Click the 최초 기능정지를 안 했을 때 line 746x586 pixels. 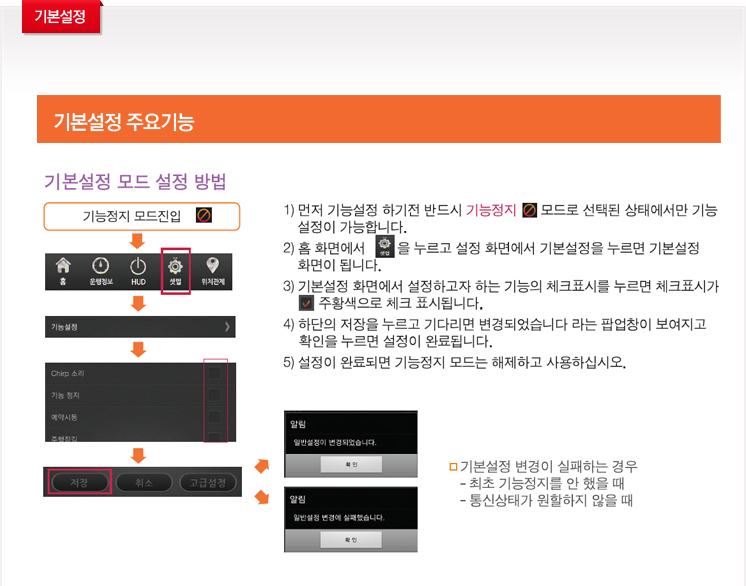542,483
